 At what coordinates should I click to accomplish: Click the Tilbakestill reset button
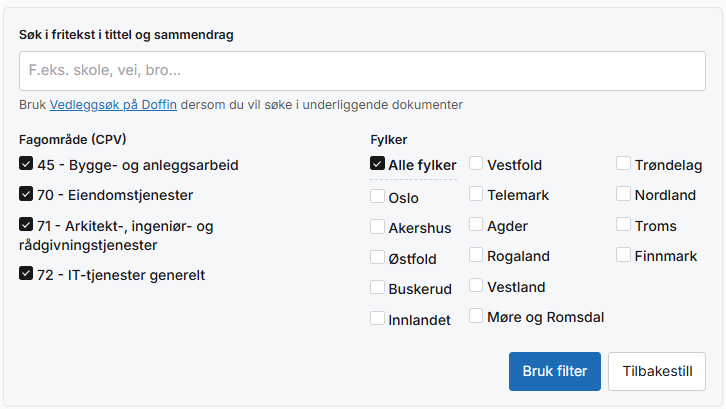coord(657,371)
